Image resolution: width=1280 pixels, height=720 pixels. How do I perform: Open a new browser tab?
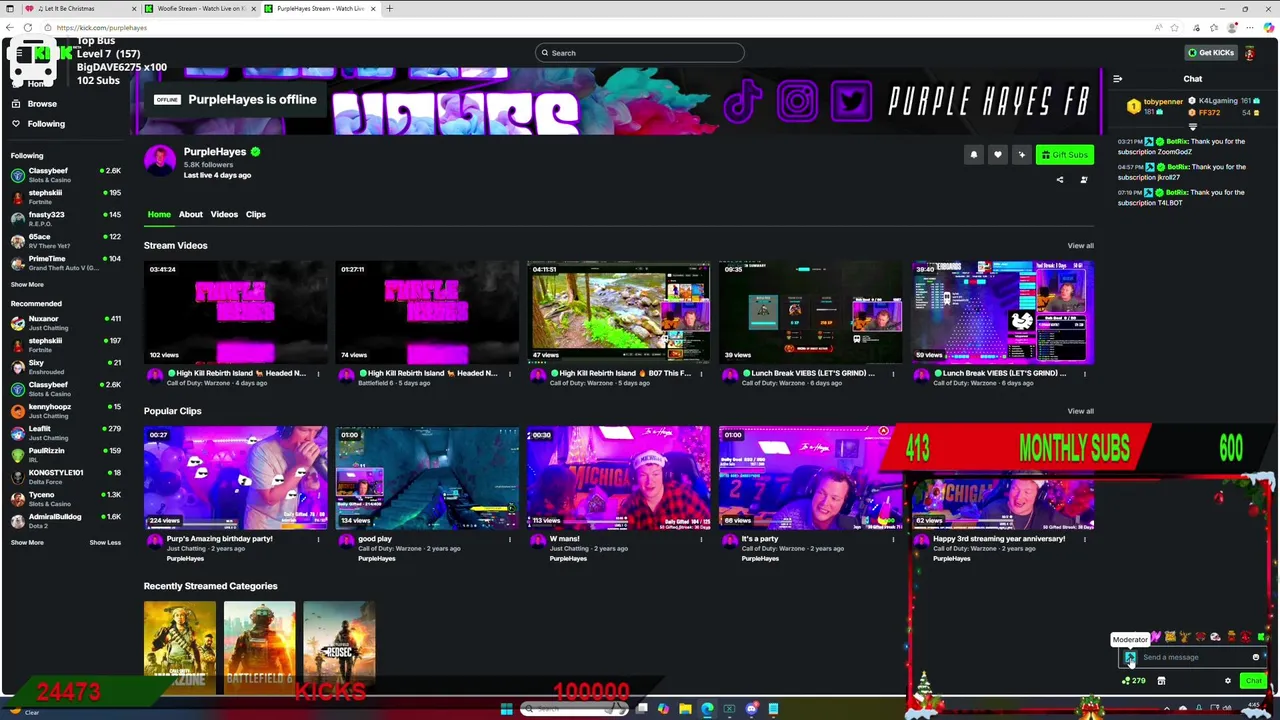tap(389, 9)
